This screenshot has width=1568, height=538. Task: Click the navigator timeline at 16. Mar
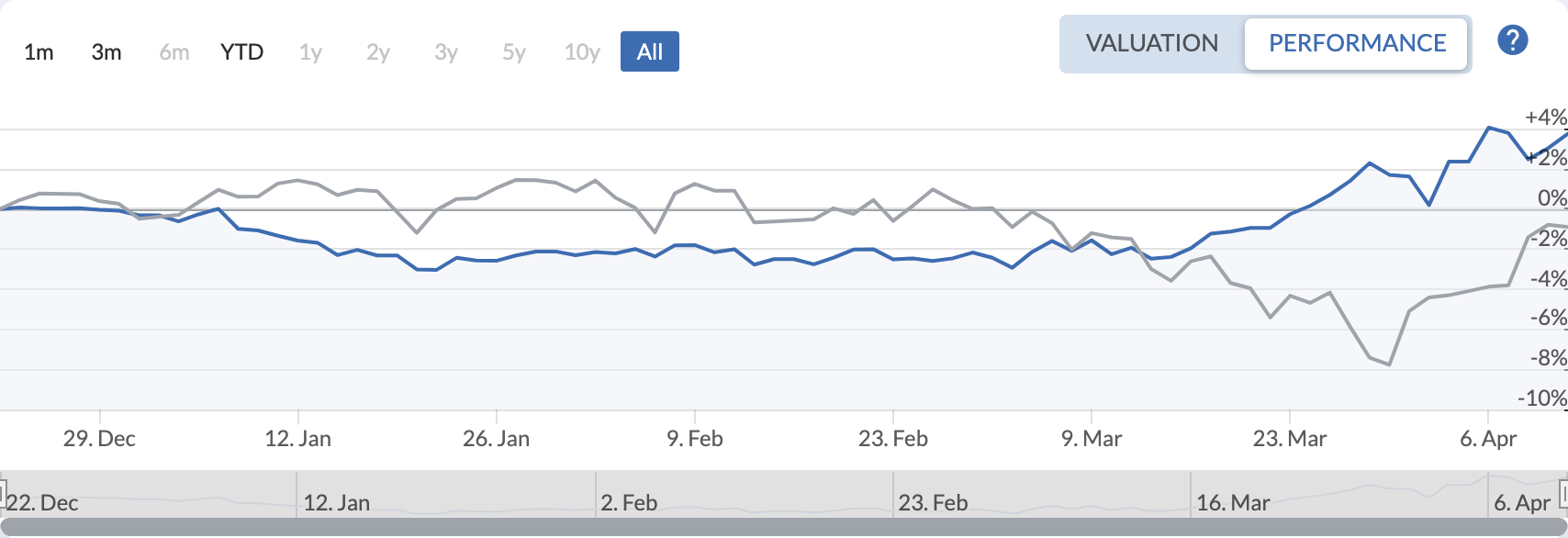pos(1233,502)
